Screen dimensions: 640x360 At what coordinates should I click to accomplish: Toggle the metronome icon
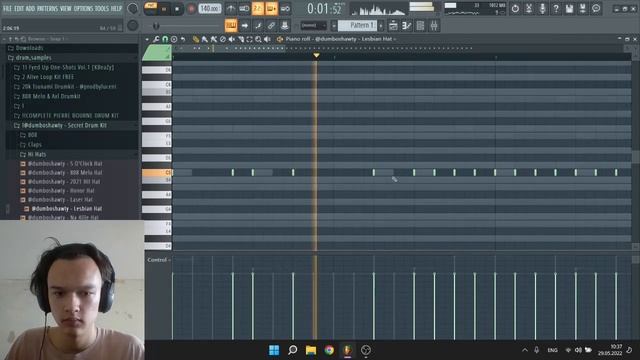pos(231,9)
